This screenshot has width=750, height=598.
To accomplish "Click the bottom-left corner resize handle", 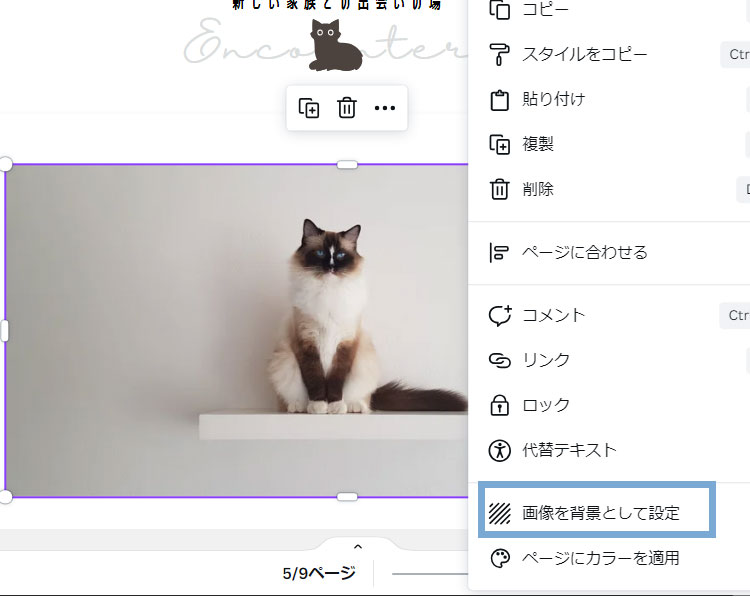I will (5, 497).
